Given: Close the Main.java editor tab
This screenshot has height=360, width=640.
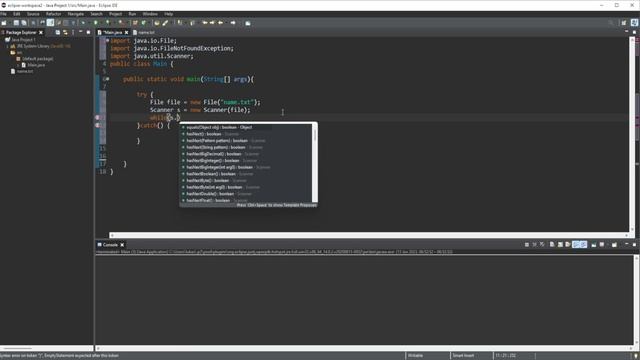Looking at the screenshot, I should click(x=127, y=32).
